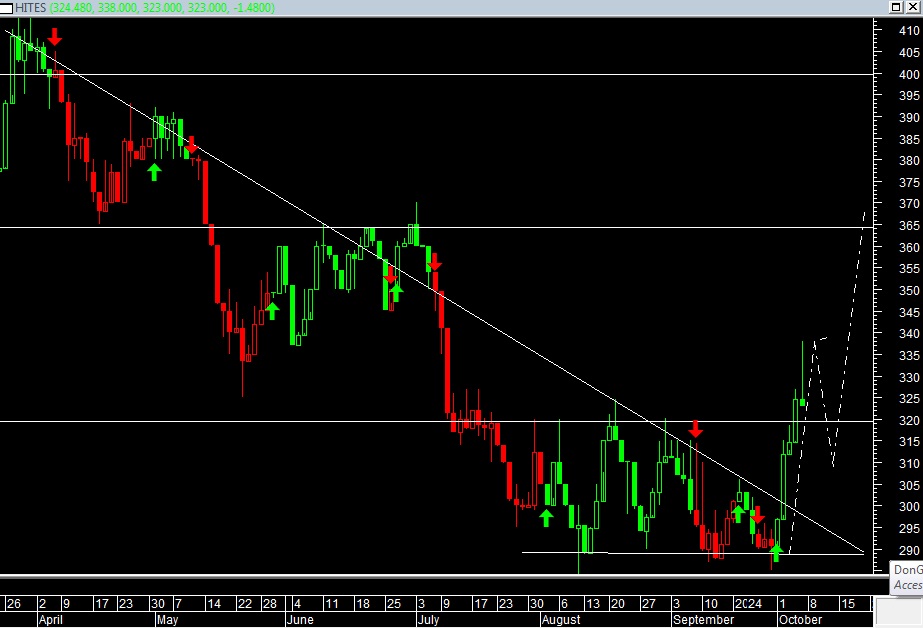Image resolution: width=923 pixels, height=628 pixels.
Task: Open the chart window system menu icon
Action: [6, 8]
